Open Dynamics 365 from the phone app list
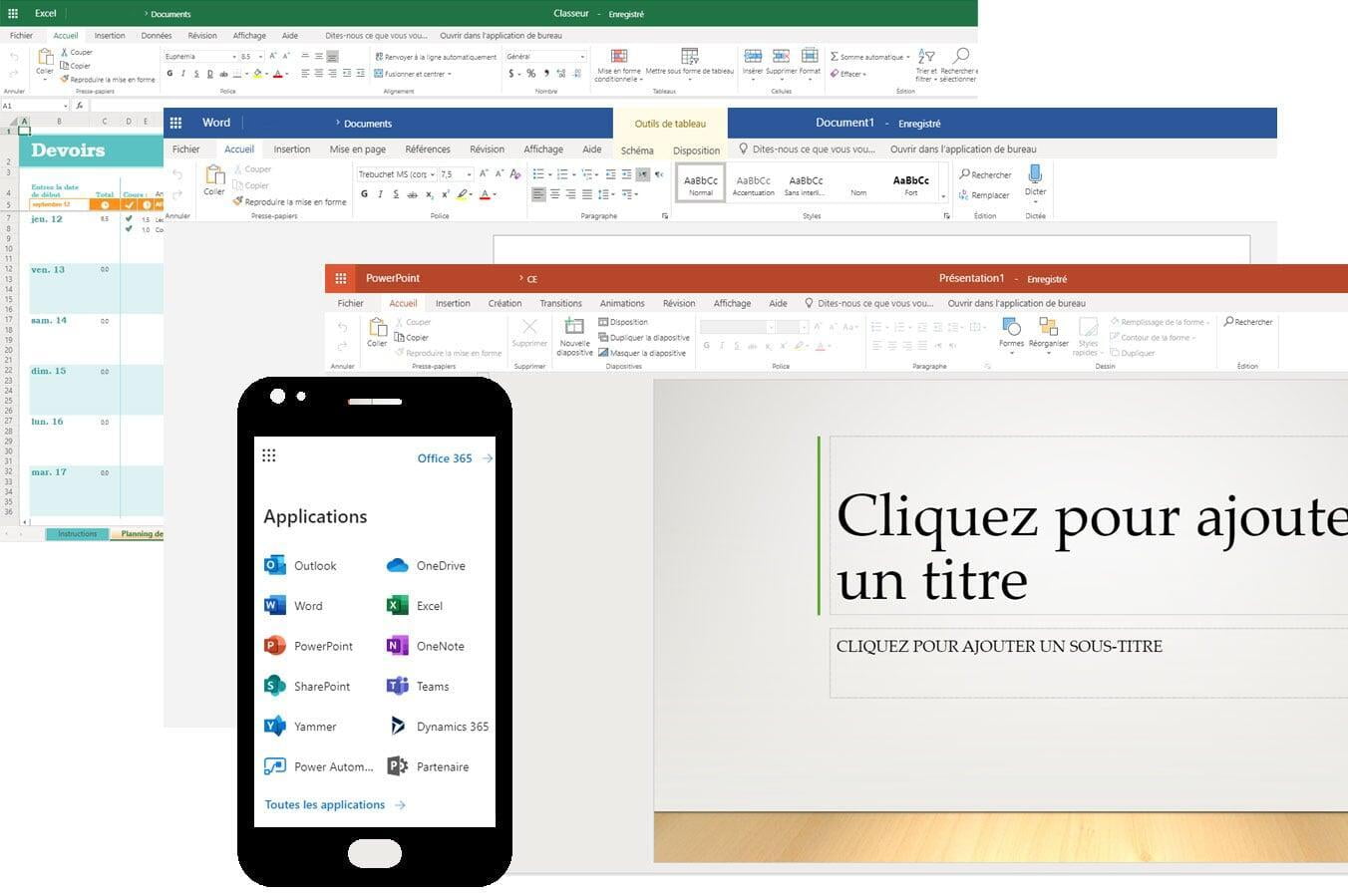The height and width of the screenshot is (896, 1348). point(438,727)
